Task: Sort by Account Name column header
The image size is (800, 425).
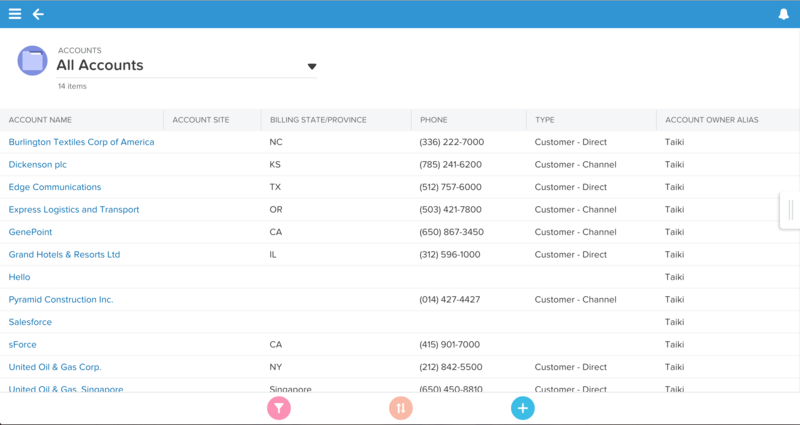Action: point(40,120)
